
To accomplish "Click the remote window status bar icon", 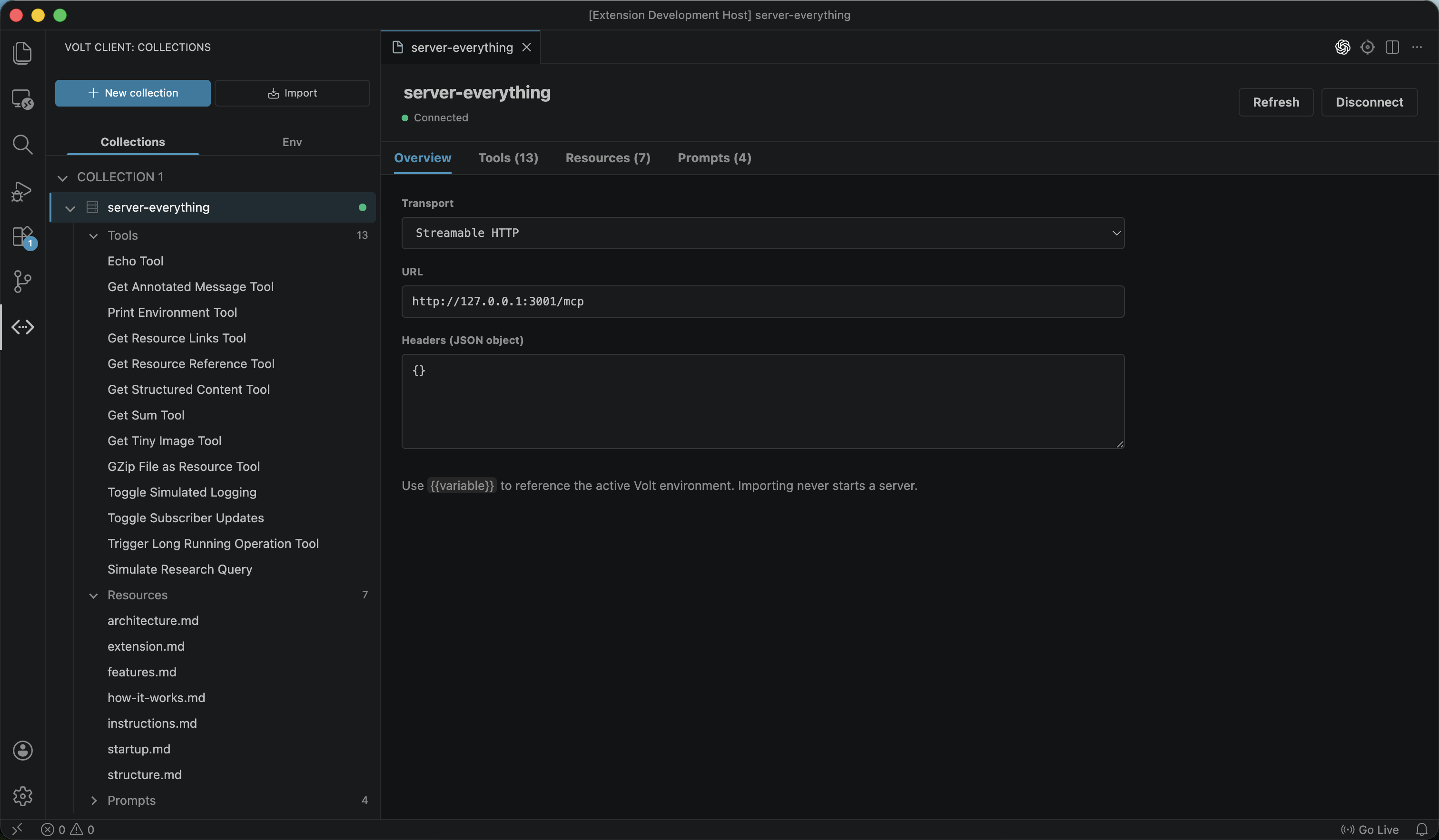I will [17, 829].
